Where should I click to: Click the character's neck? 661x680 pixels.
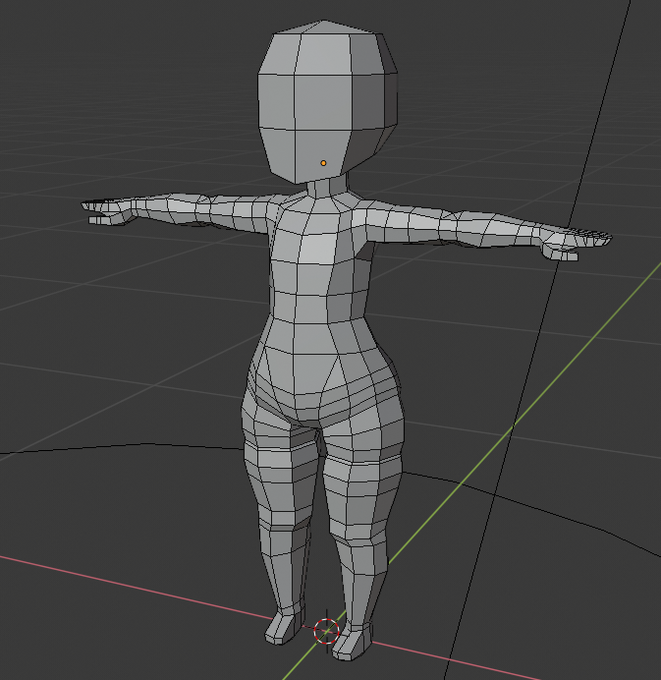tap(327, 186)
